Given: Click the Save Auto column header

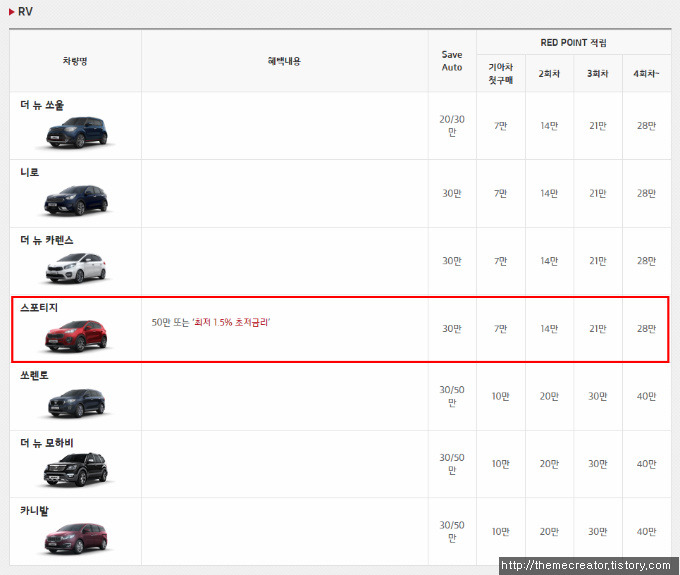Looking at the screenshot, I should [x=452, y=61].
